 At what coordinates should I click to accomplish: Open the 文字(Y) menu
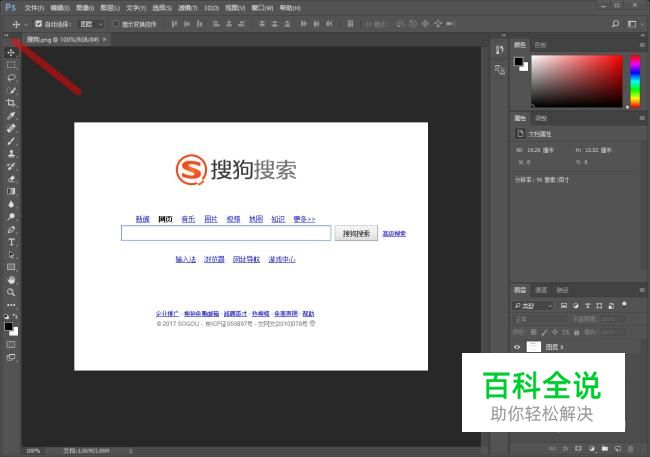[x=136, y=8]
